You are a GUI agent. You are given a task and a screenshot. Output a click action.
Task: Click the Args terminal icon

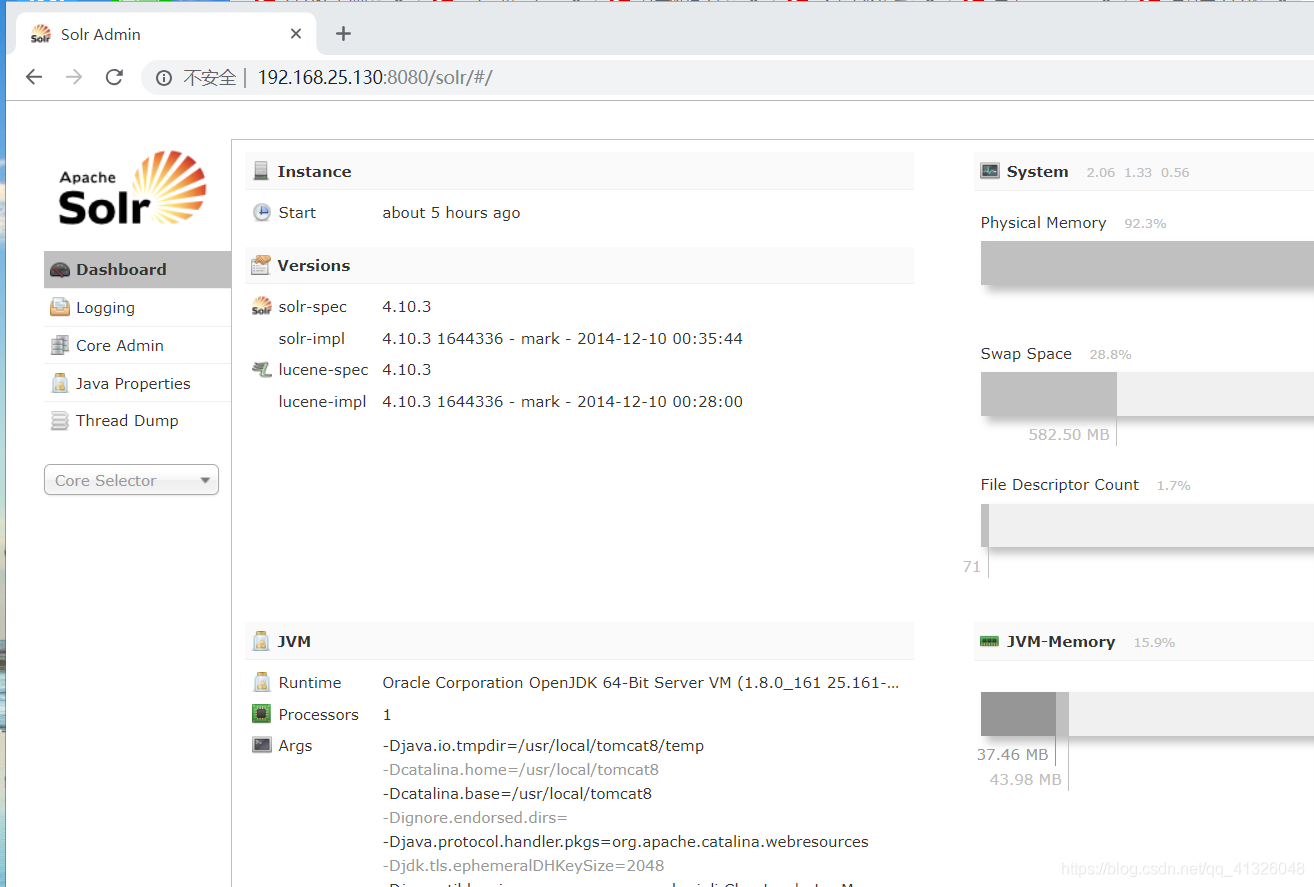point(261,745)
